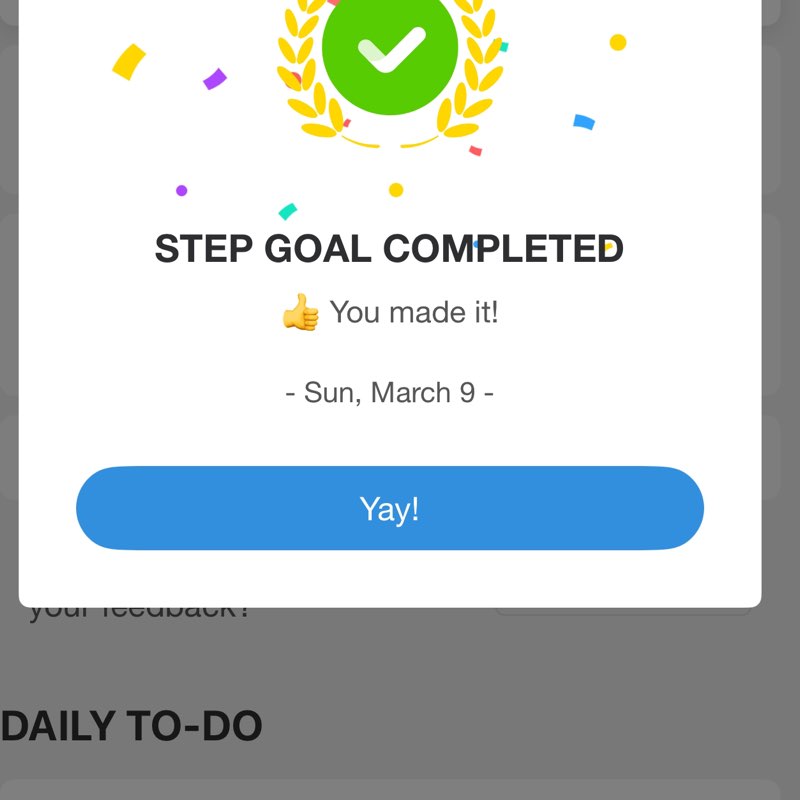Tap the purple confetti square
The image size is (800, 800).
[x=215, y=79]
